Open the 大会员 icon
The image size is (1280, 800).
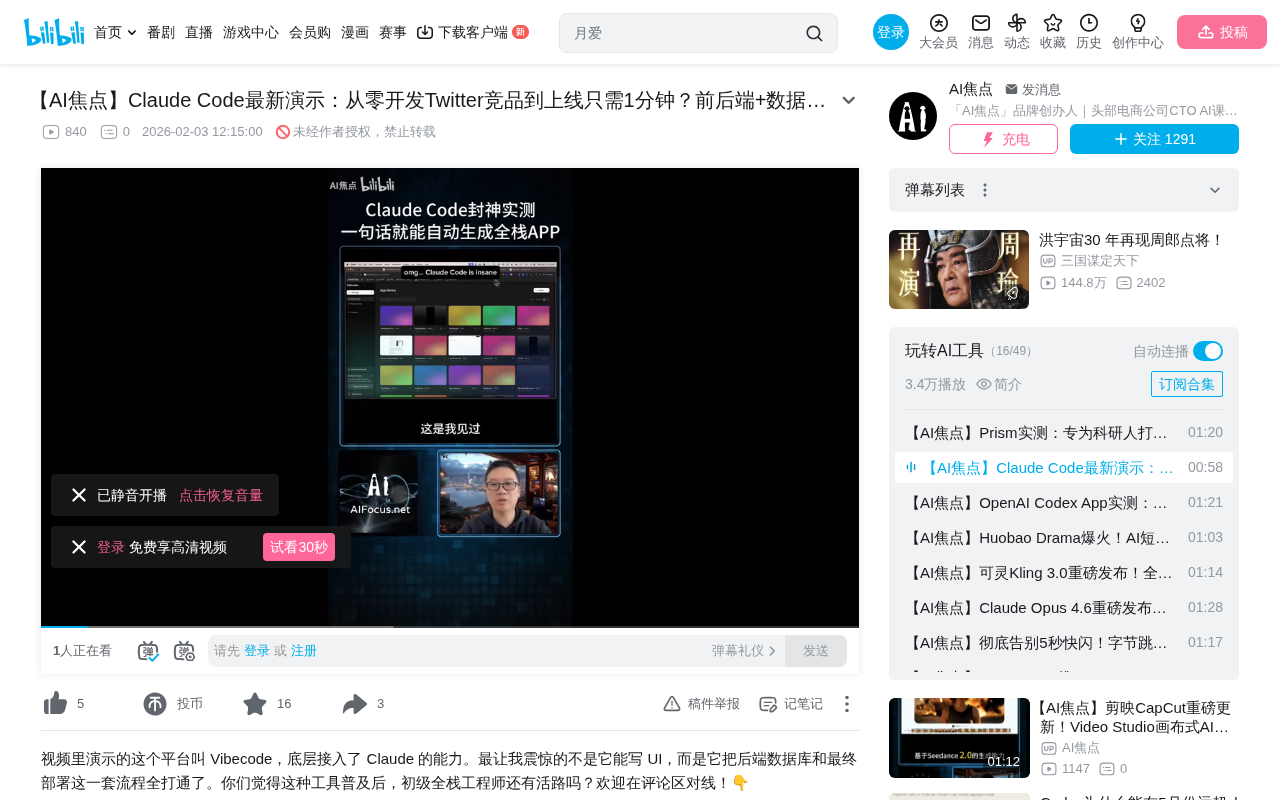(938, 23)
